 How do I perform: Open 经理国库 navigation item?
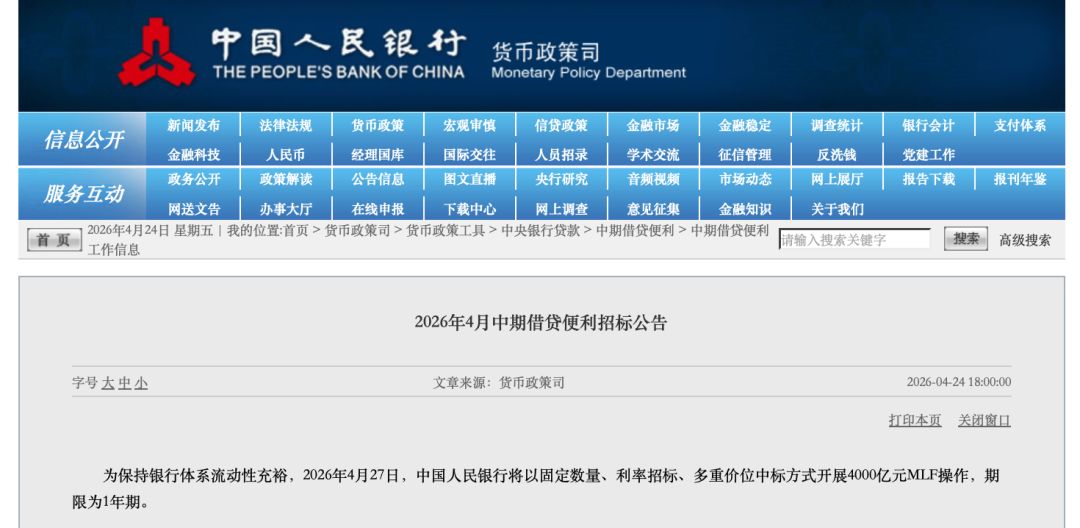[377, 155]
